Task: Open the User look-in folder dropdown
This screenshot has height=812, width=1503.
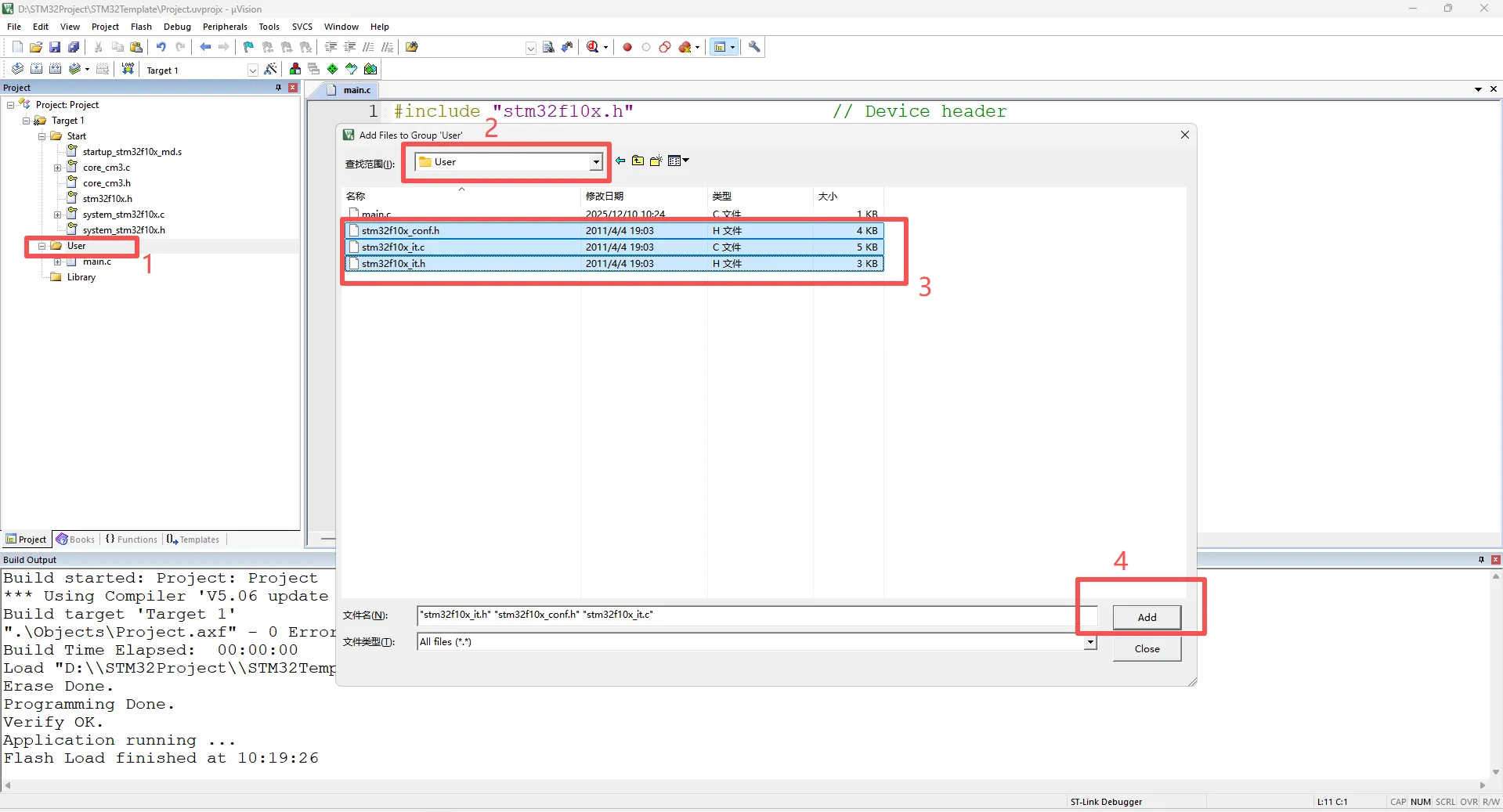Action: point(596,162)
